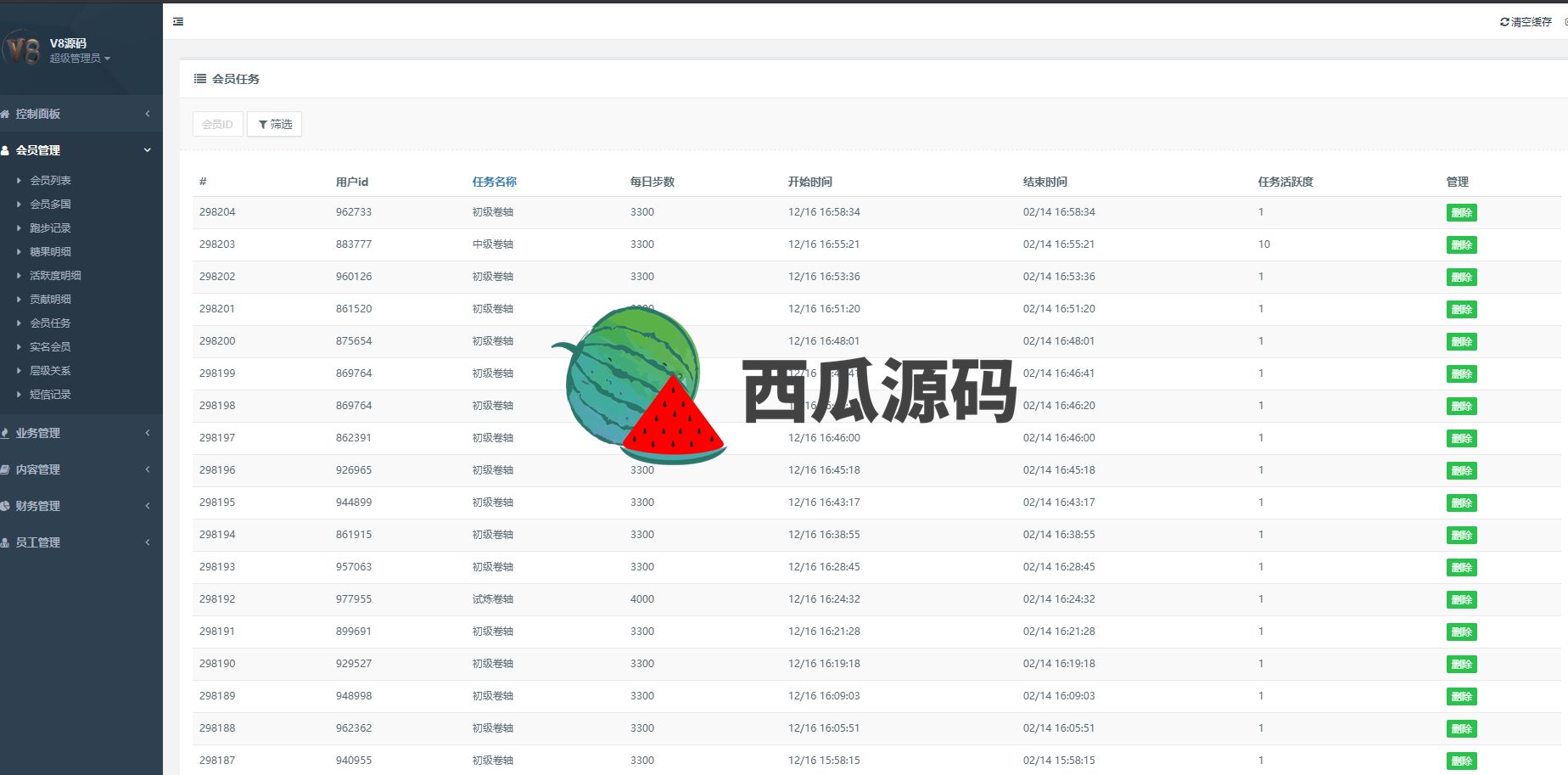Click user id 883777

[354, 244]
